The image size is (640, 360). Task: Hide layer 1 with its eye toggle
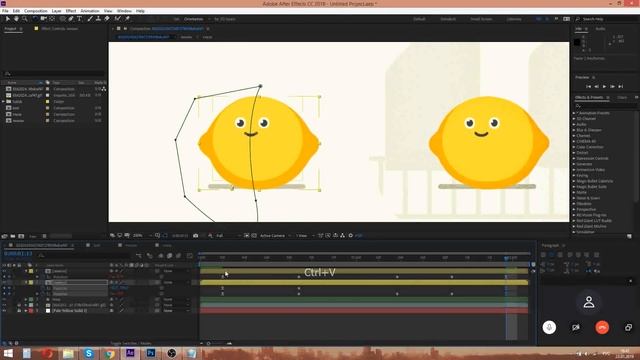[x=4, y=271]
